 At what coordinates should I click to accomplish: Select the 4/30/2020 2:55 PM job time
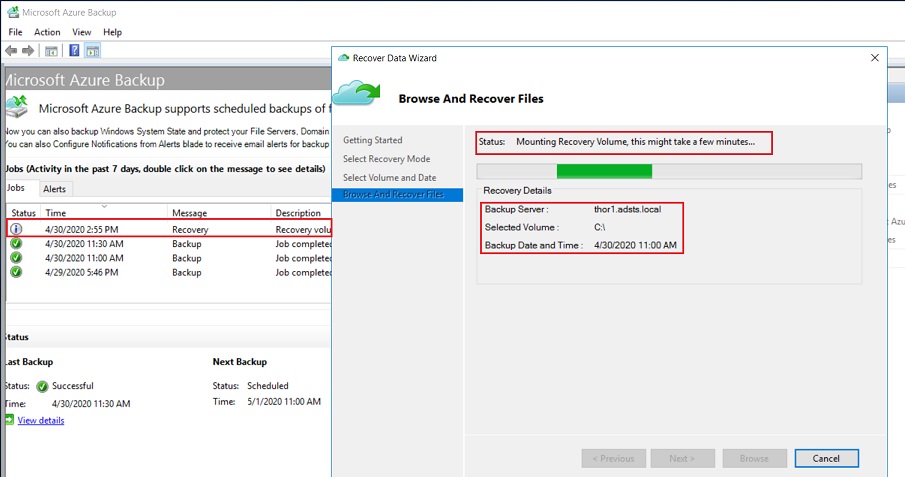pyautogui.click(x=82, y=229)
